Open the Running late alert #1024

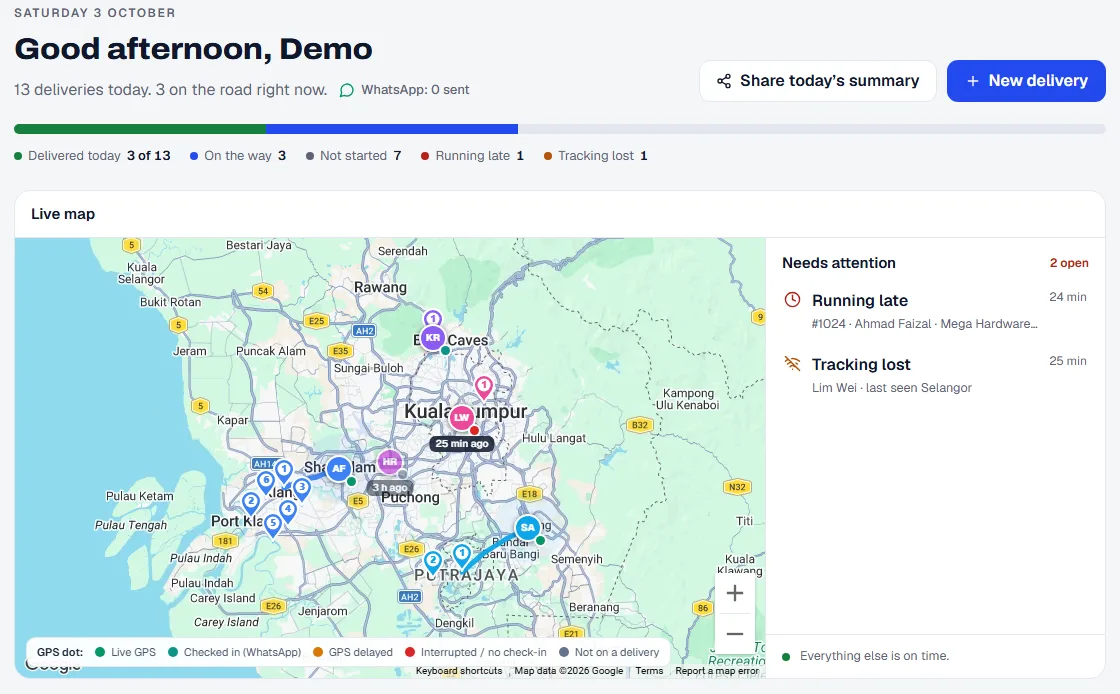(935, 311)
